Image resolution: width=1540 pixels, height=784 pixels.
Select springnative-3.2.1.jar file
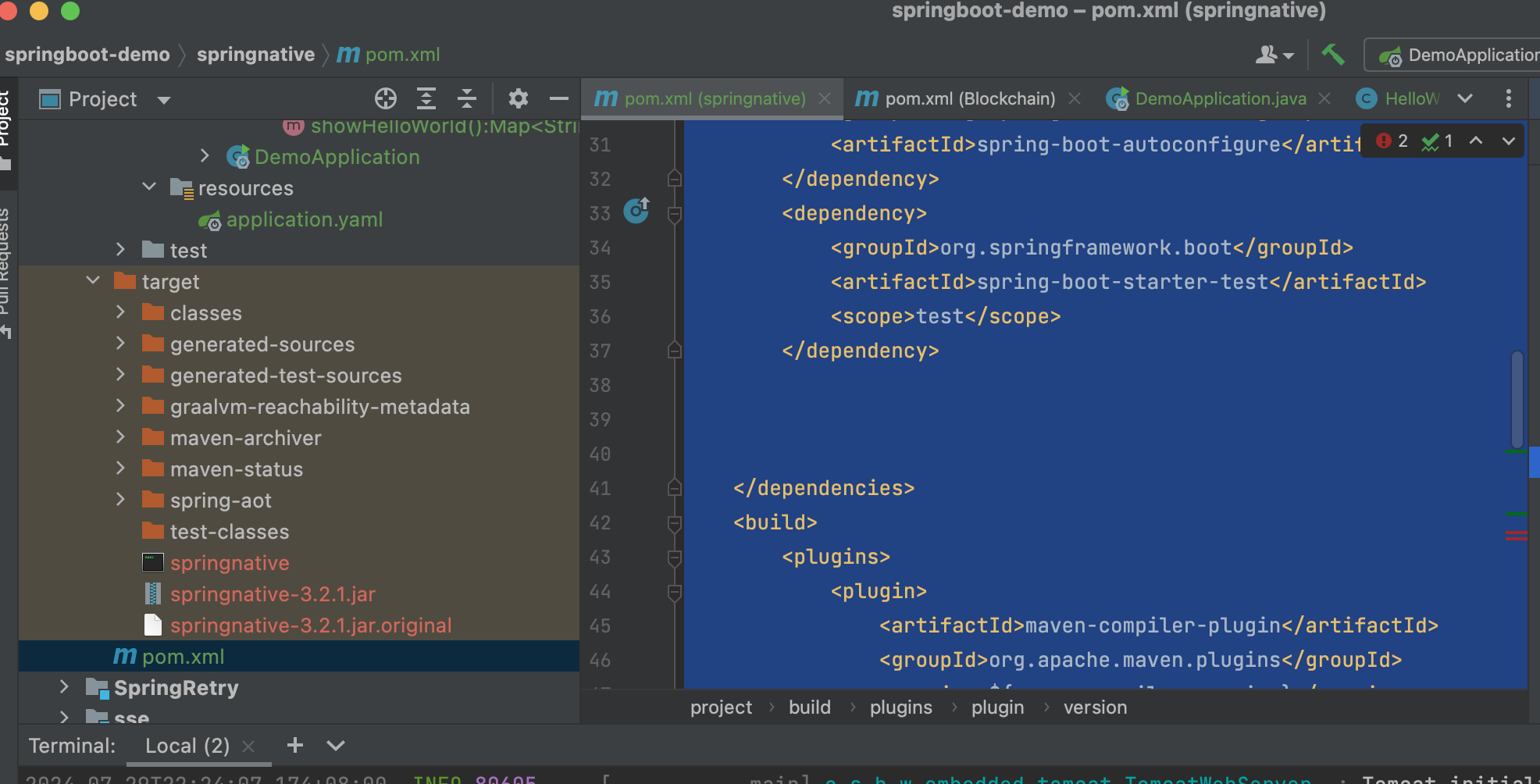(x=273, y=594)
